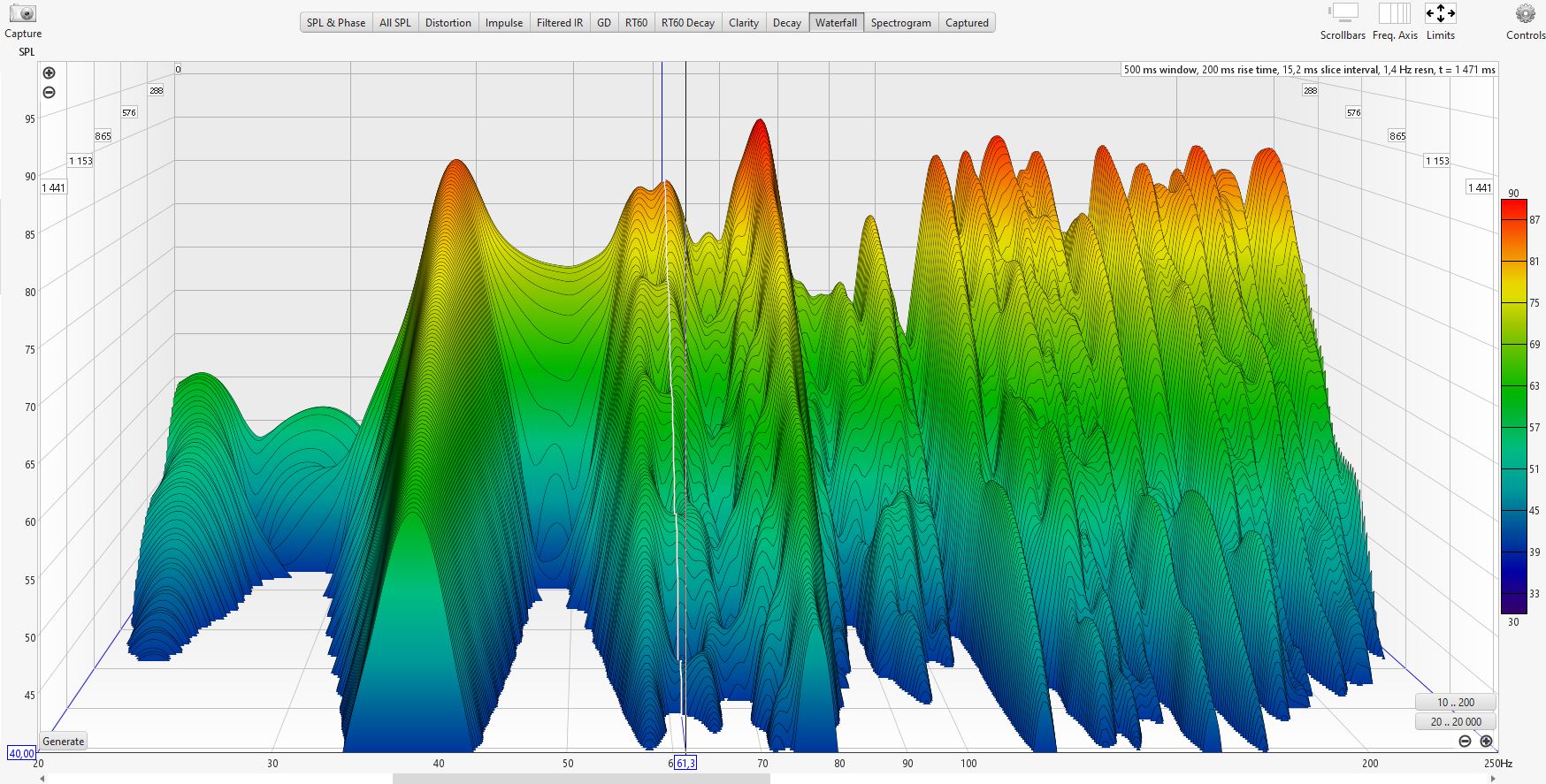Viewport: 1546px width, 784px height.
Task: Click the Capture camera icon
Action: (22, 14)
